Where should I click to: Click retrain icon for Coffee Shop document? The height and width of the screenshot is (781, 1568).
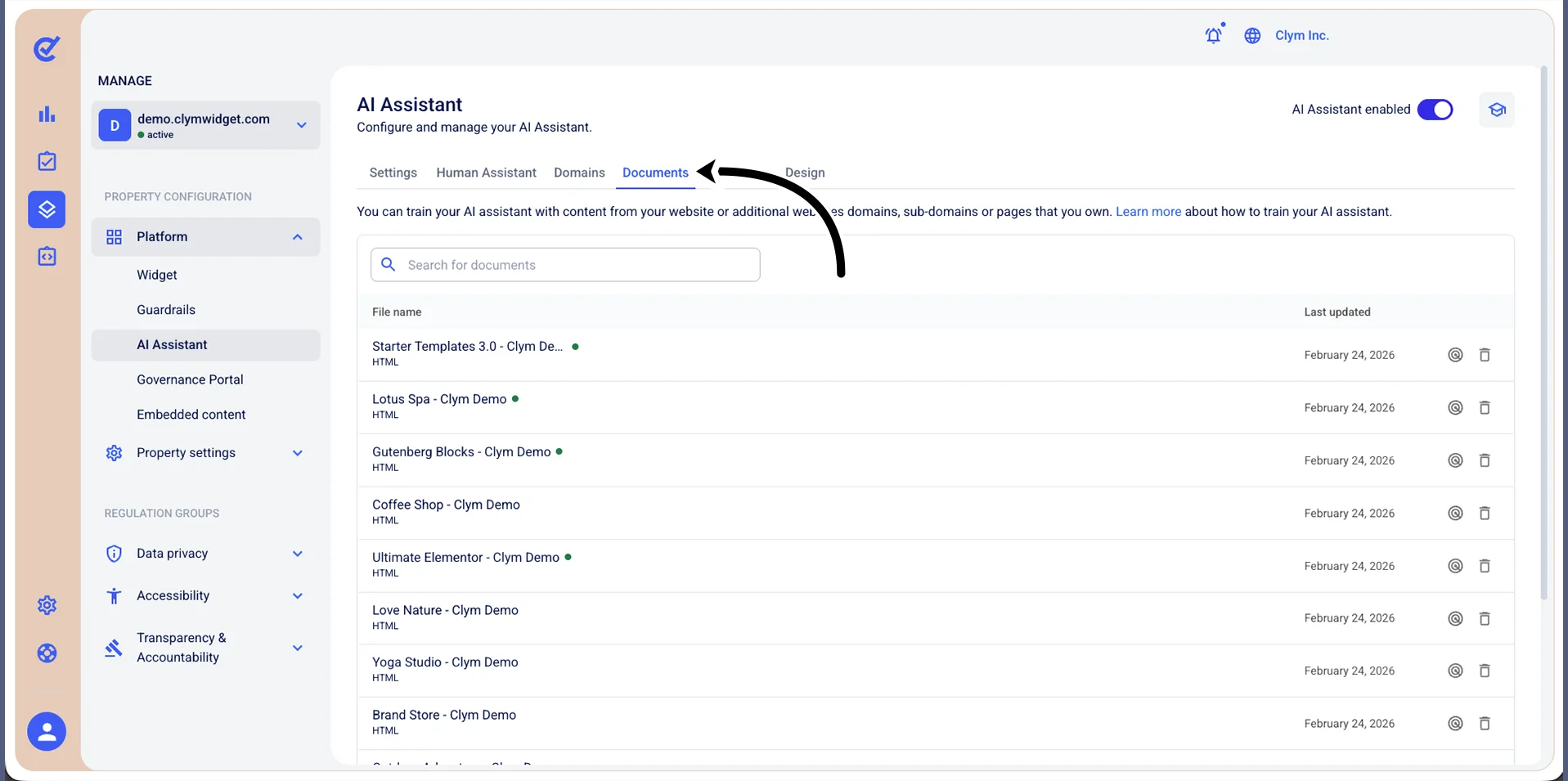pos(1455,514)
